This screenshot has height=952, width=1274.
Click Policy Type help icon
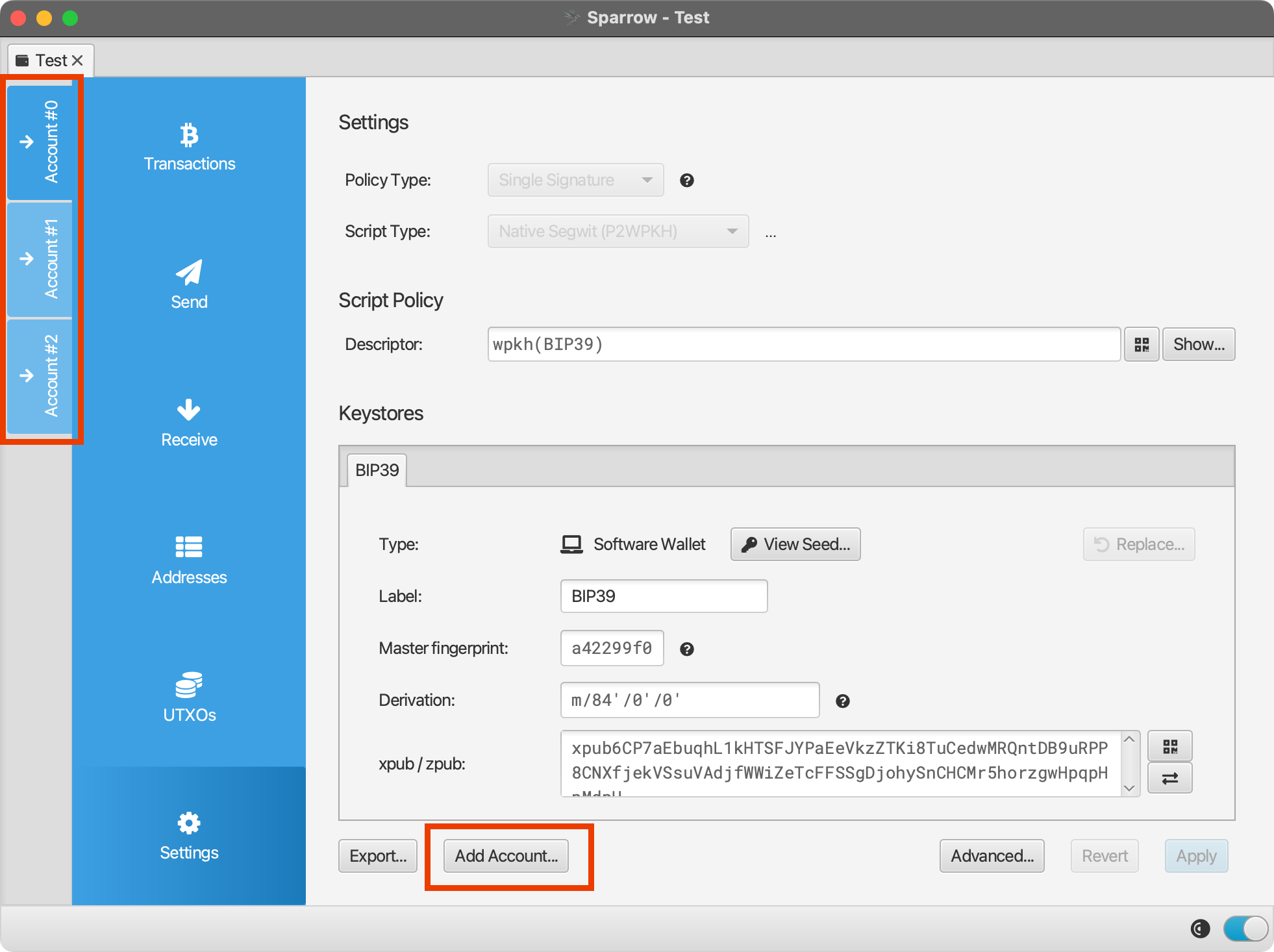[x=687, y=181]
